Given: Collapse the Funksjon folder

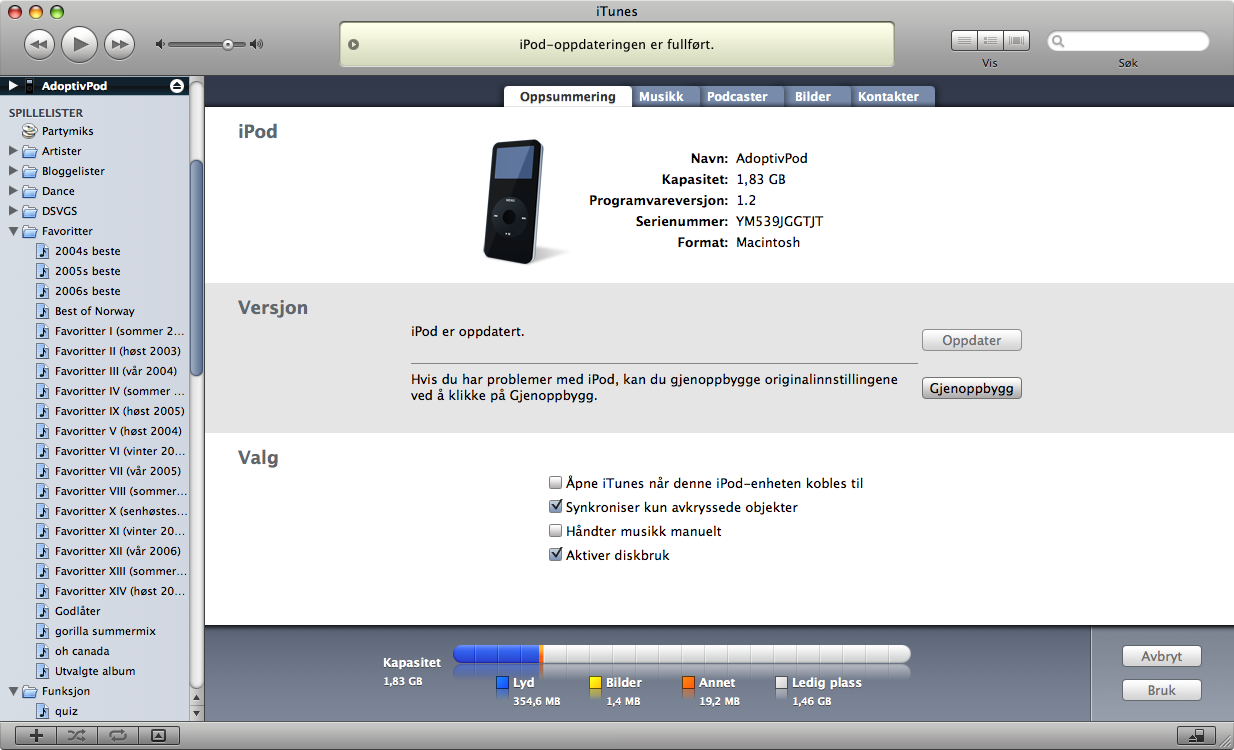Looking at the screenshot, I should [13, 691].
